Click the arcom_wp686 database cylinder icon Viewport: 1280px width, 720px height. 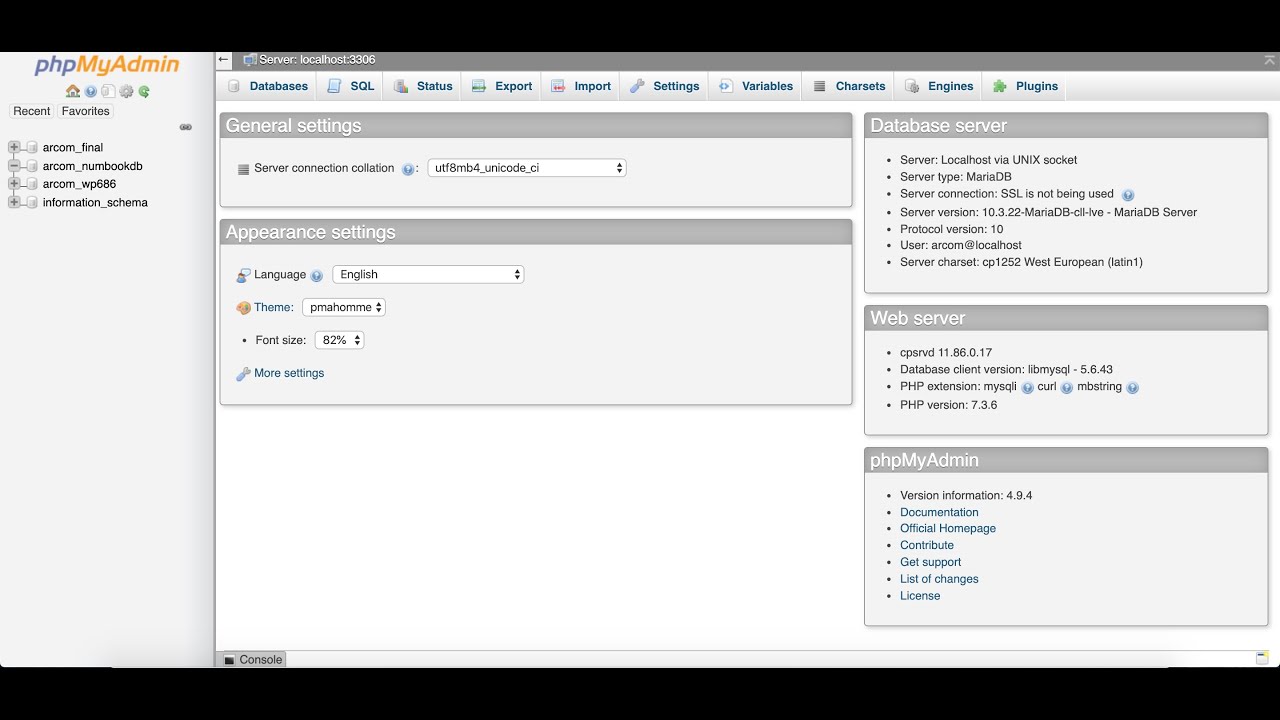pyautogui.click(x=32, y=184)
